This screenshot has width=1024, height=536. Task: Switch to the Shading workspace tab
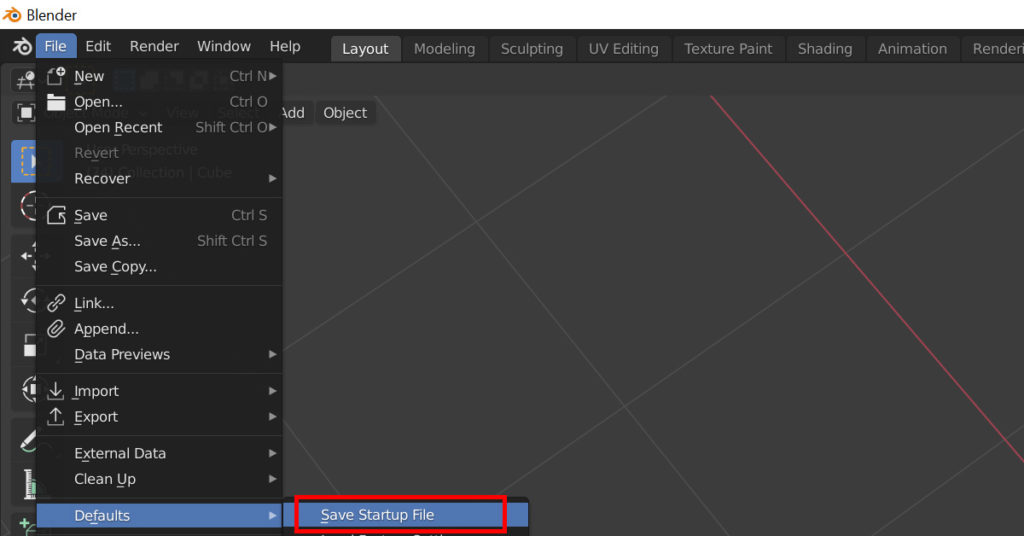[x=825, y=49]
